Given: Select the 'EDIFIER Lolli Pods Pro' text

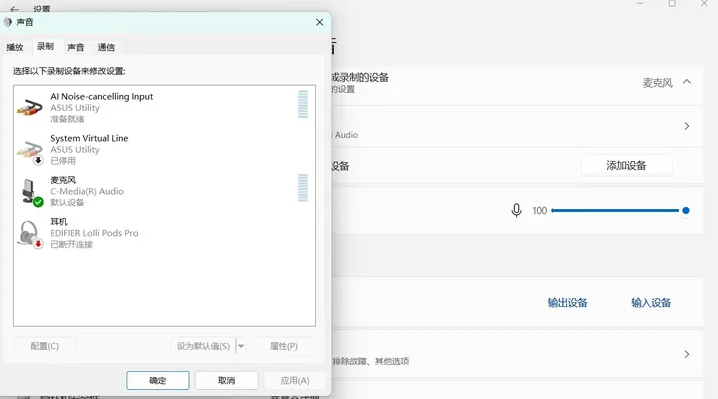Looking at the screenshot, I should [94, 233].
